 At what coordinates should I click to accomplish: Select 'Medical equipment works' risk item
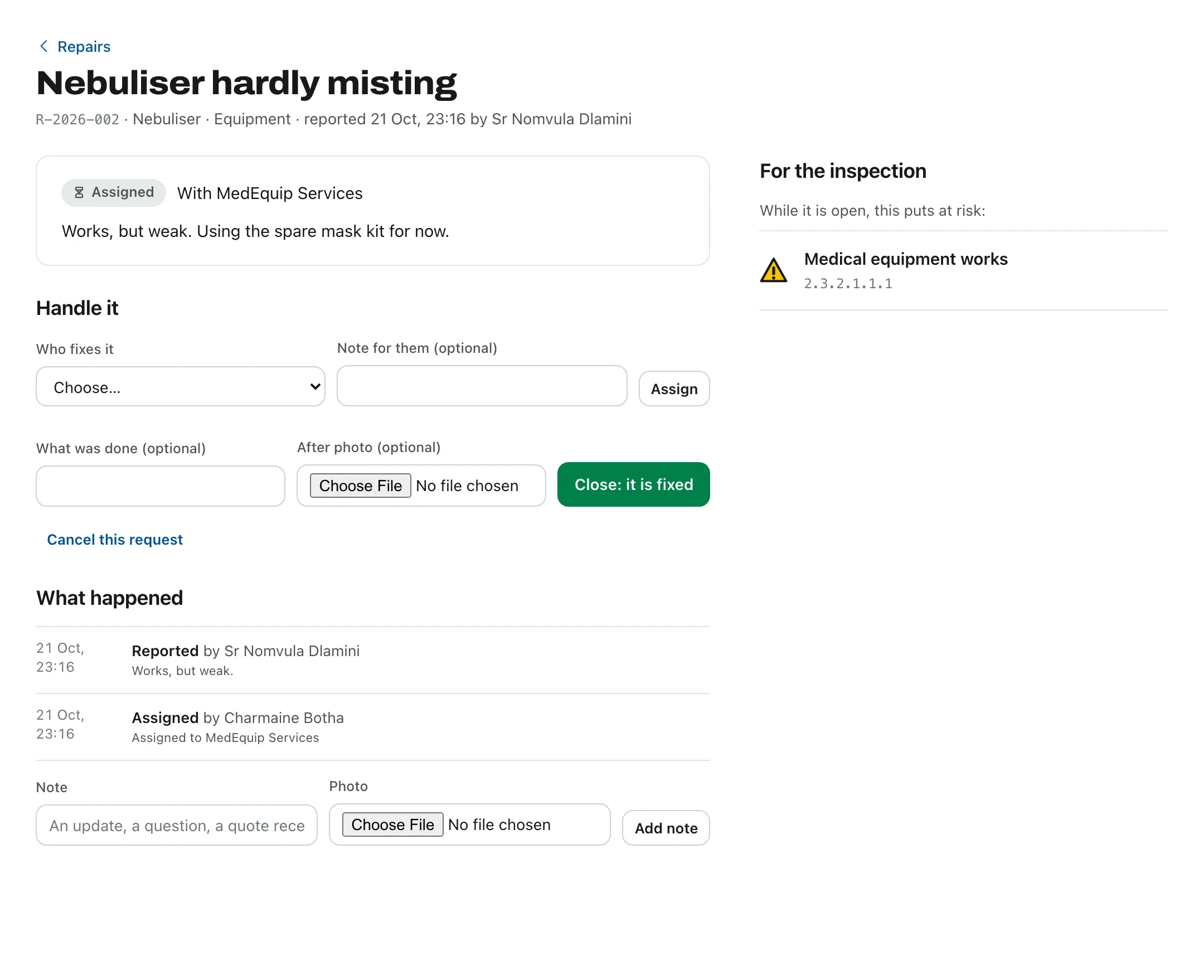pyautogui.click(x=963, y=270)
